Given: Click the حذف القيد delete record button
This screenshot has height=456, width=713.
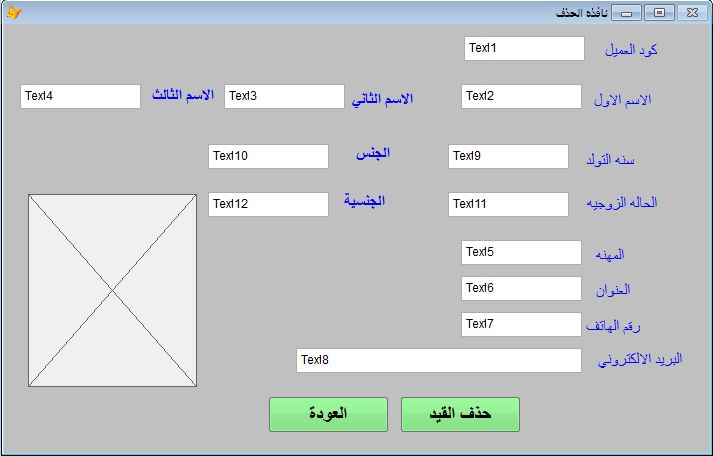Looking at the screenshot, I should click(460, 414).
